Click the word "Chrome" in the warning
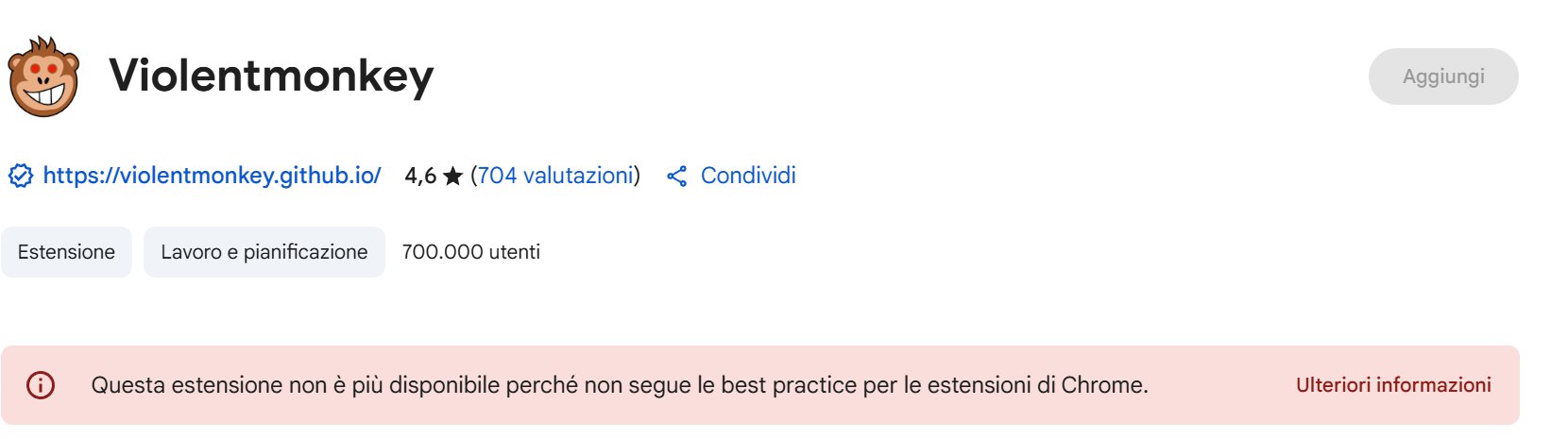 tap(1101, 385)
